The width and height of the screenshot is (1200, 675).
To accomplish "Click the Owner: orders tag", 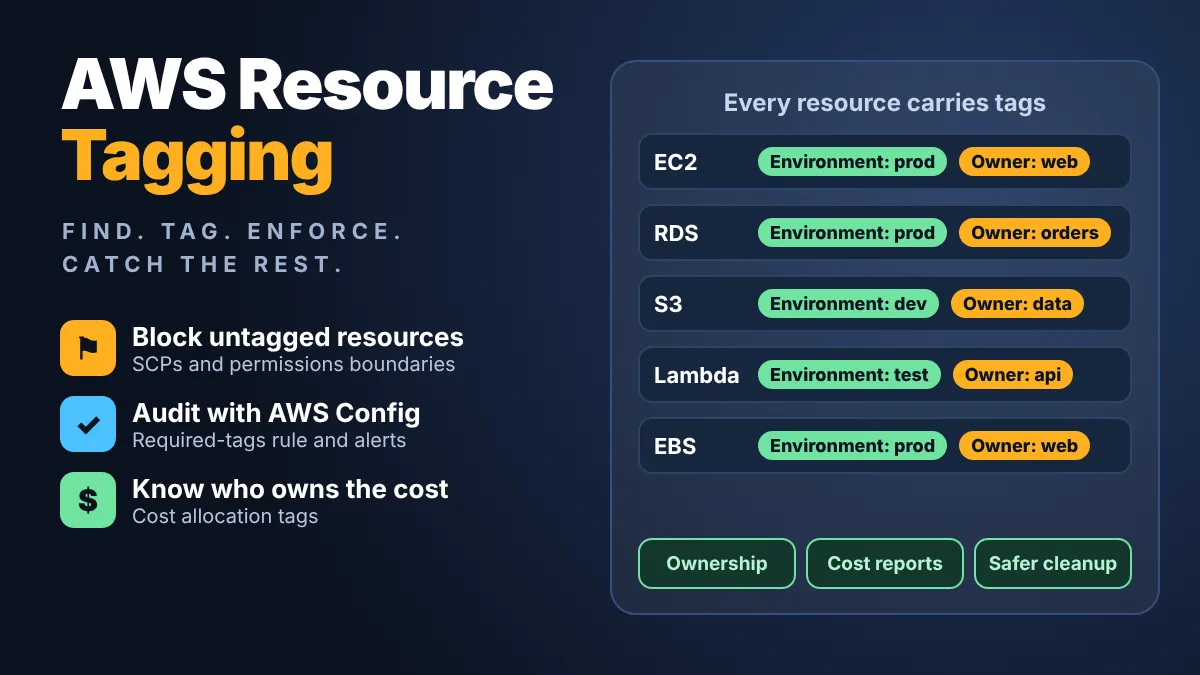I will click(1035, 233).
